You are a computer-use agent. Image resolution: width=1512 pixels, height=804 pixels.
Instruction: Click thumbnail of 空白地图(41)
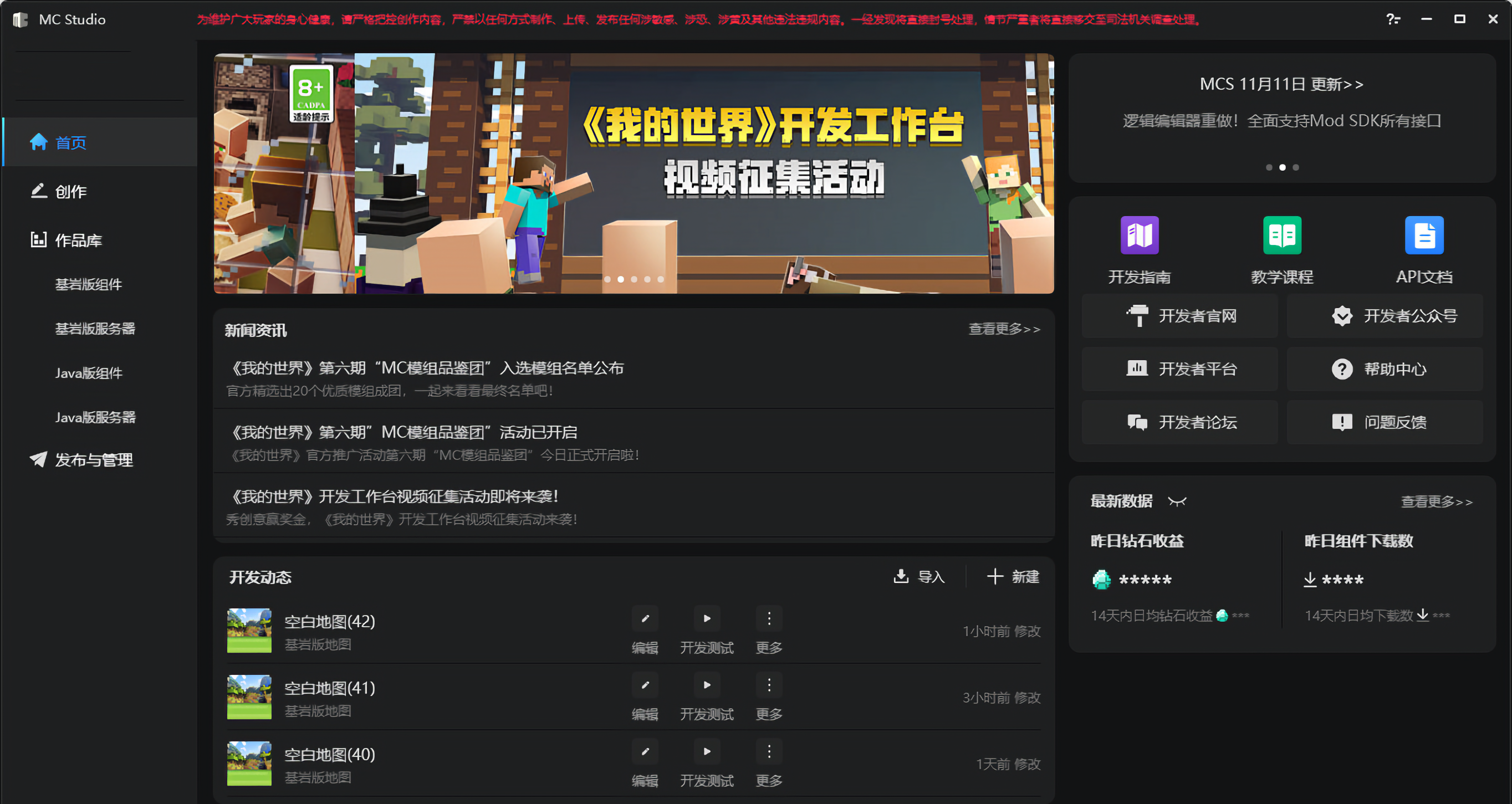(x=249, y=697)
